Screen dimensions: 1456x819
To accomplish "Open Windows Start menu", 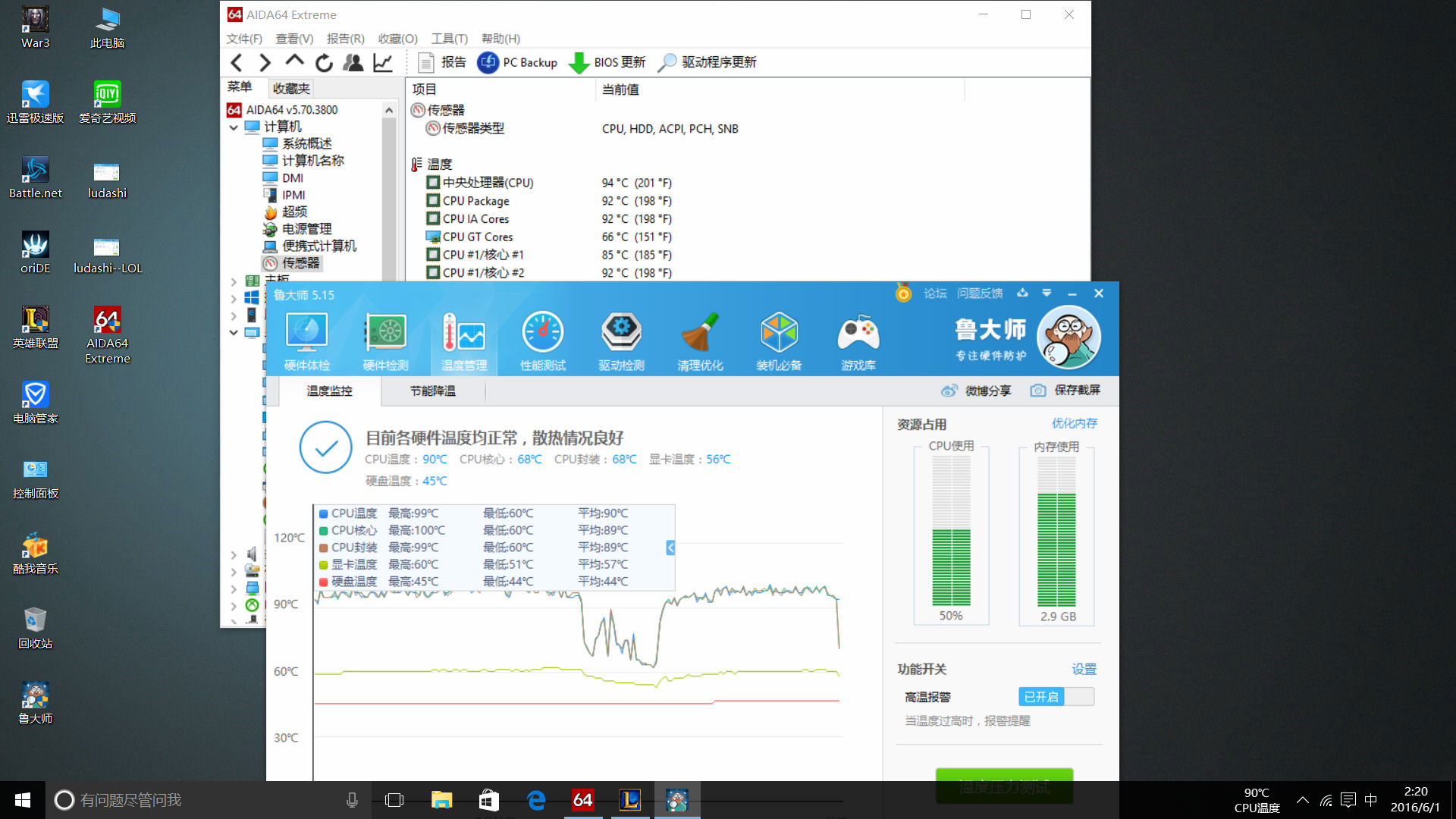I will 23,800.
